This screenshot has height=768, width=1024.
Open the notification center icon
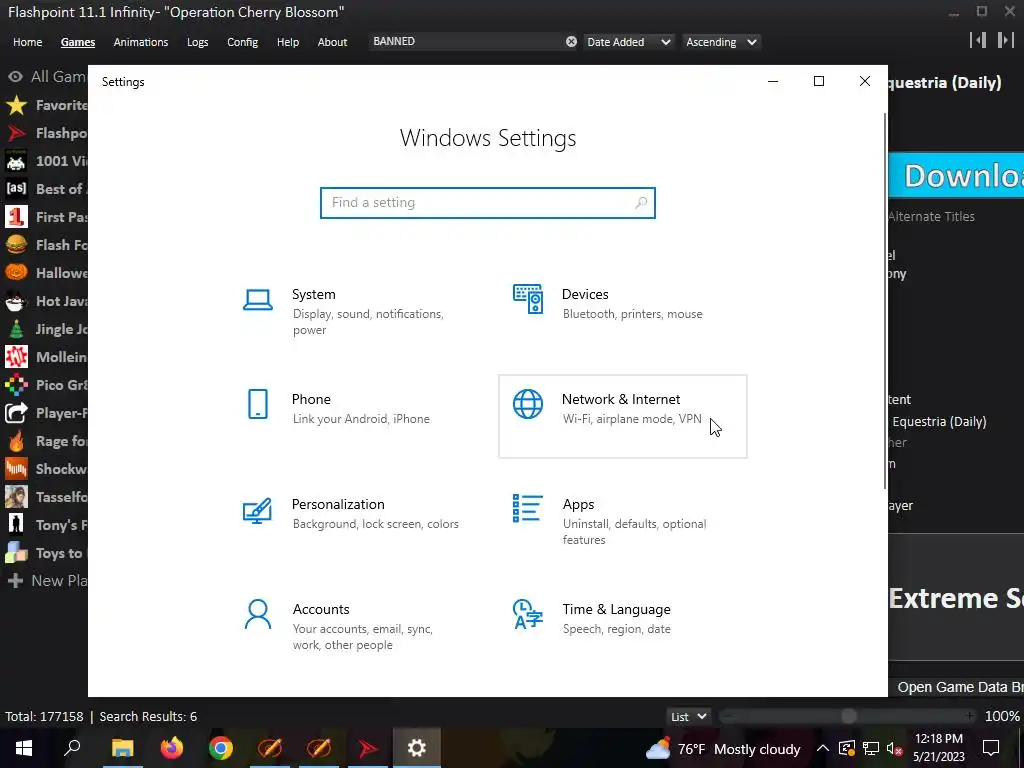click(991, 748)
